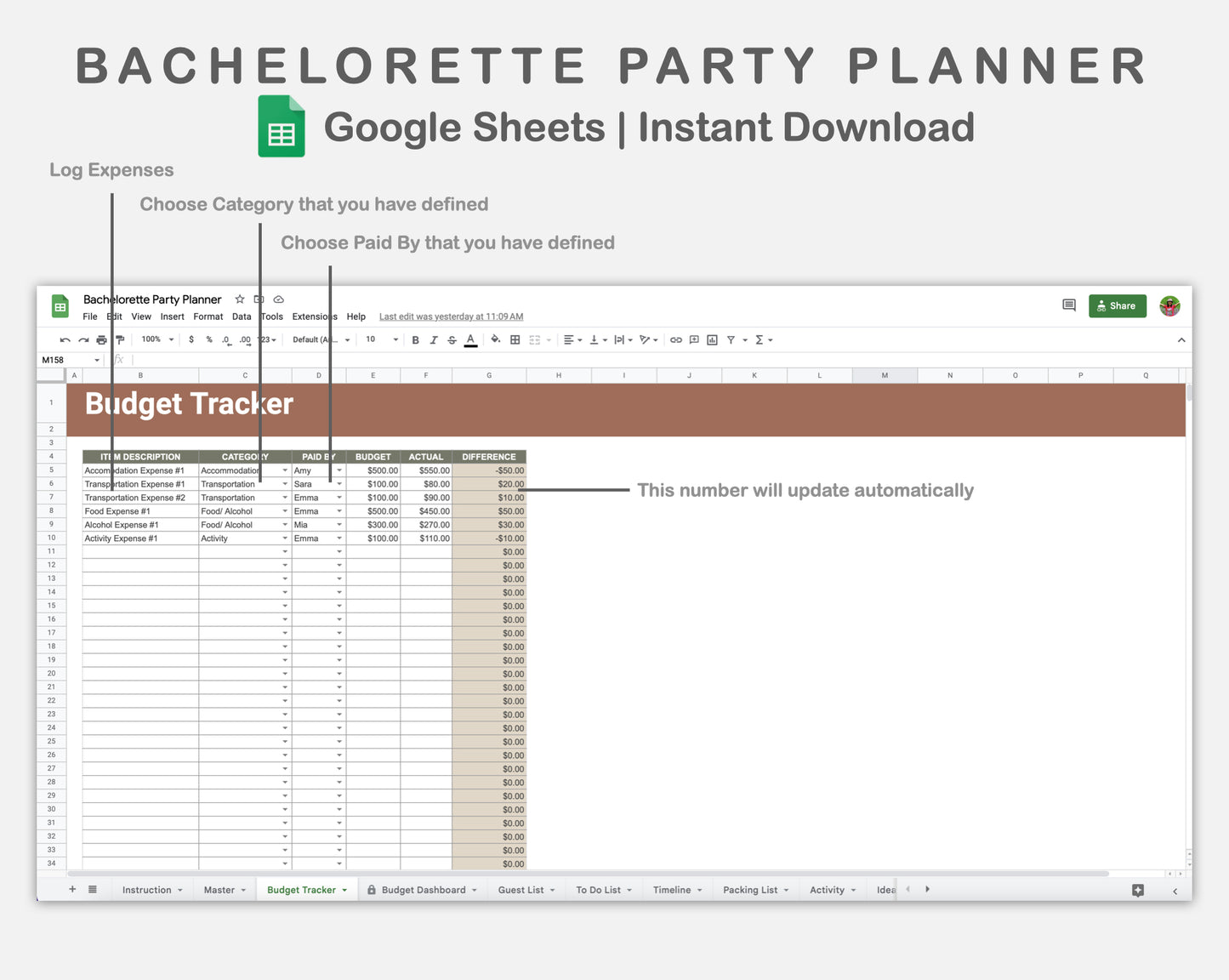Image resolution: width=1229 pixels, height=980 pixels.
Task: Click the Insert comment icon
Action: (693, 339)
